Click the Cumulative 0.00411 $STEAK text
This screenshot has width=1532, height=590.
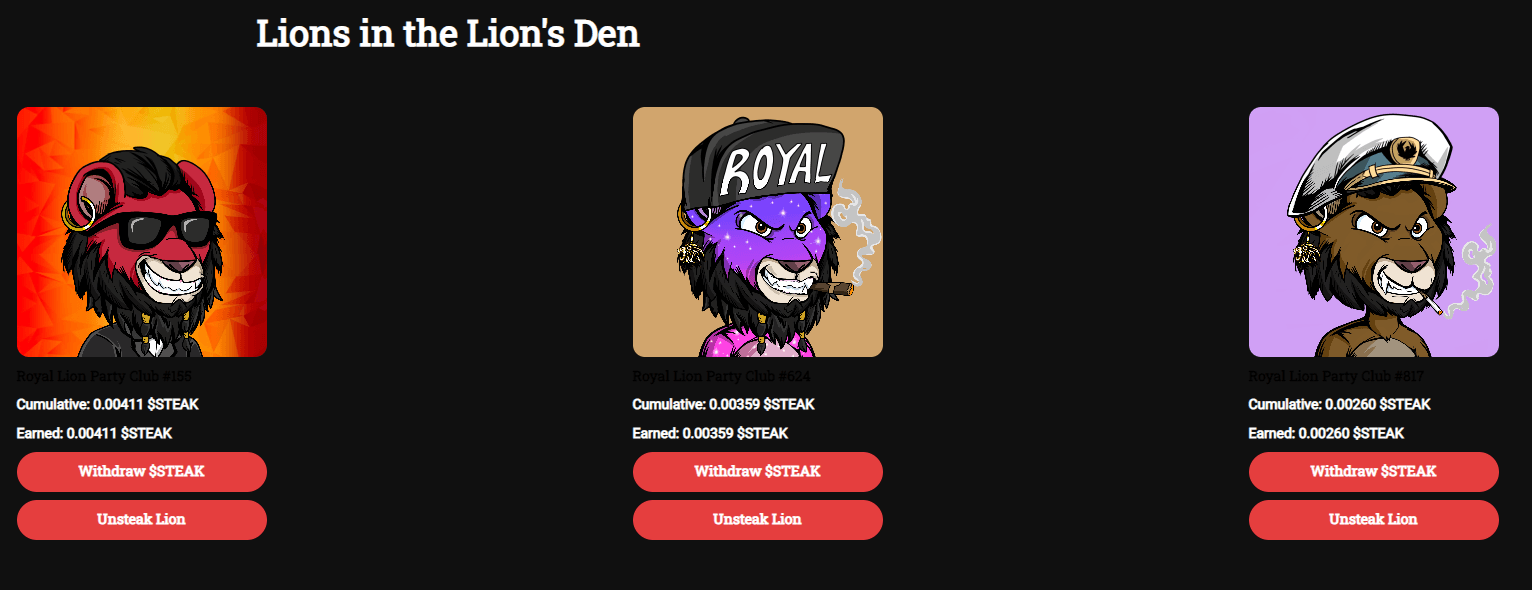pos(108,405)
